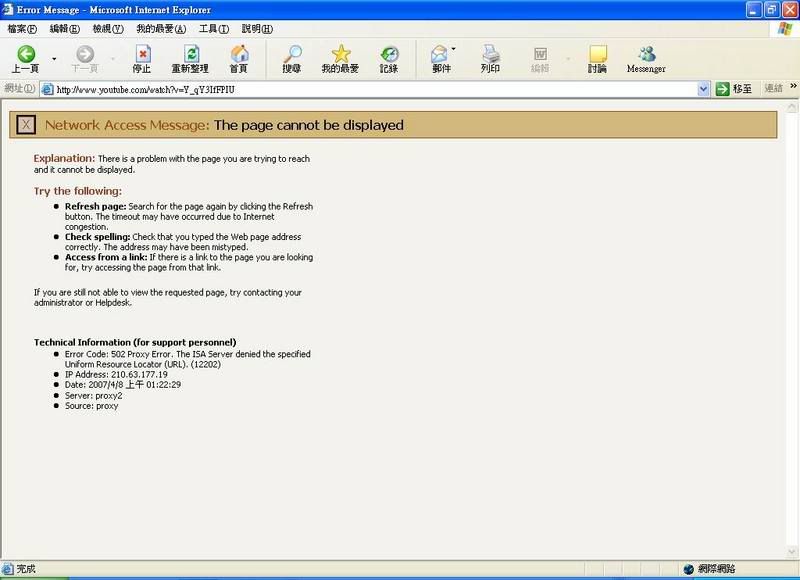Image resolution: width=800 pixels, height=580 pixels.
Task: Expand the address bar dropdown arrow
Action: [703, 89]
